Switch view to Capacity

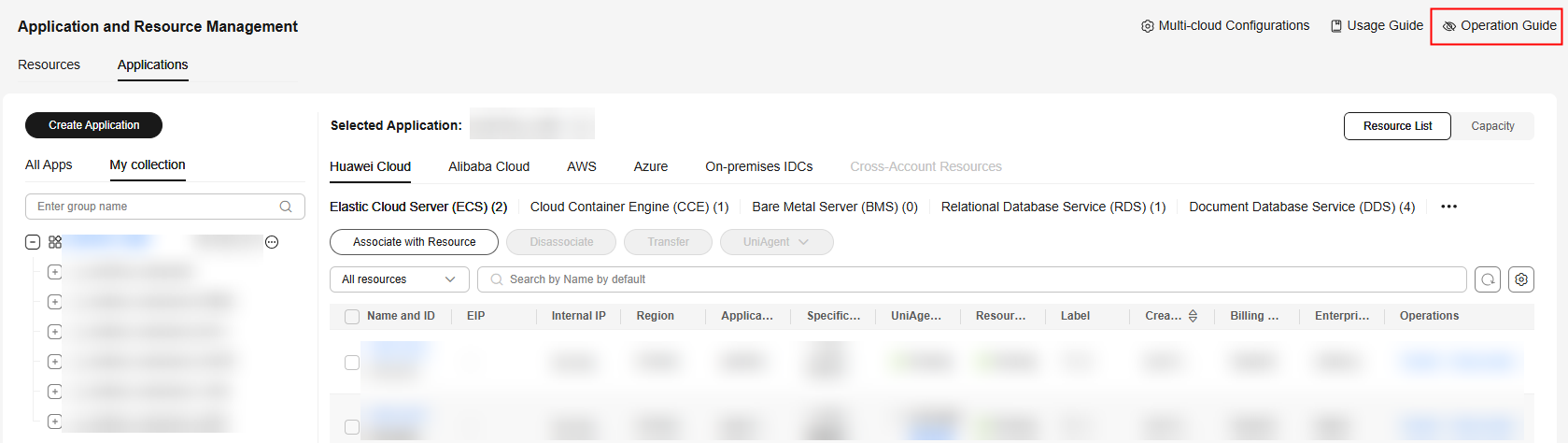pyautogui.click(x=1492, y=126)
